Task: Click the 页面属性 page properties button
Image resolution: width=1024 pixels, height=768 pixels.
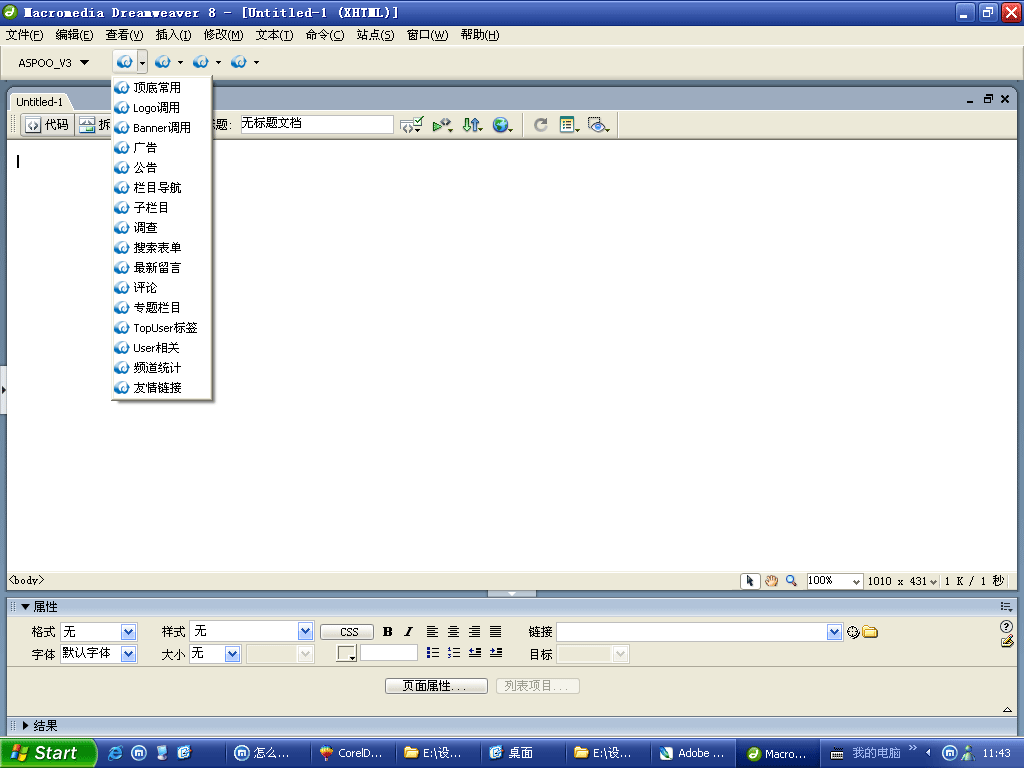Action: click(436, 686)
